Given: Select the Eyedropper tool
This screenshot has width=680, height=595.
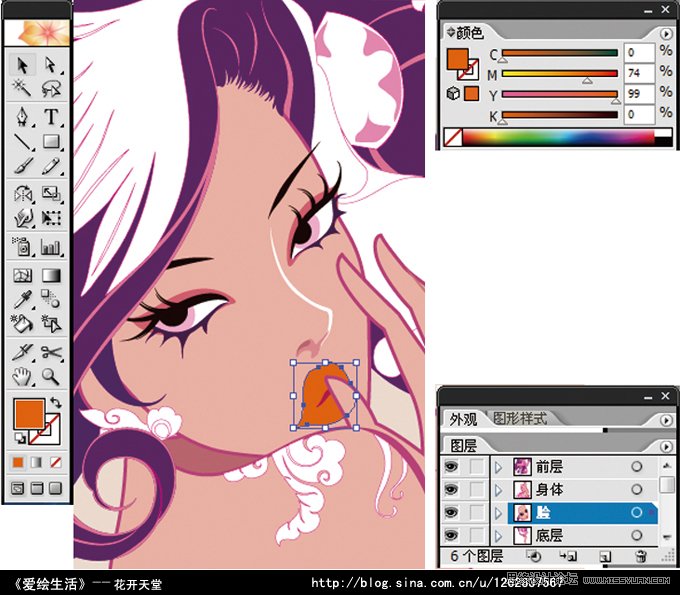Looking at the screenshot, I should (22, 299).
